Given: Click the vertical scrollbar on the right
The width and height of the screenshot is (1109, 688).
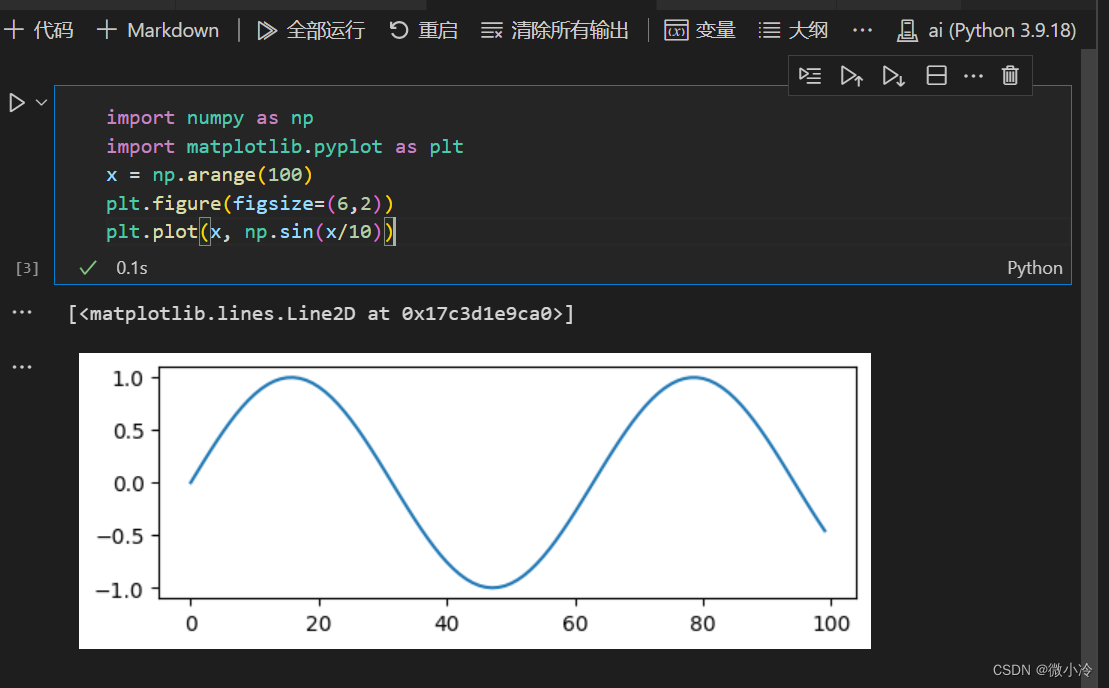Looking at the screenshot, I should point(1088,368).
